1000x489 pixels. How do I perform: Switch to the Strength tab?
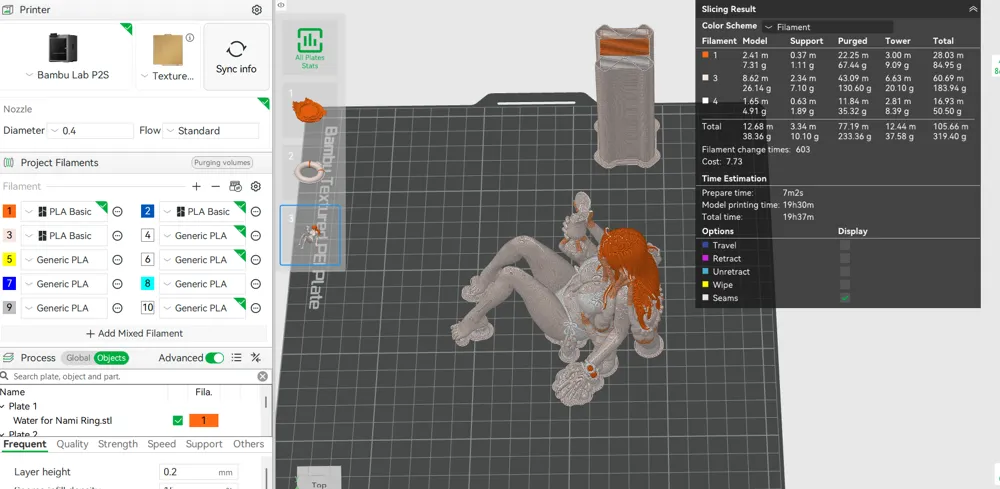point(118,444)
